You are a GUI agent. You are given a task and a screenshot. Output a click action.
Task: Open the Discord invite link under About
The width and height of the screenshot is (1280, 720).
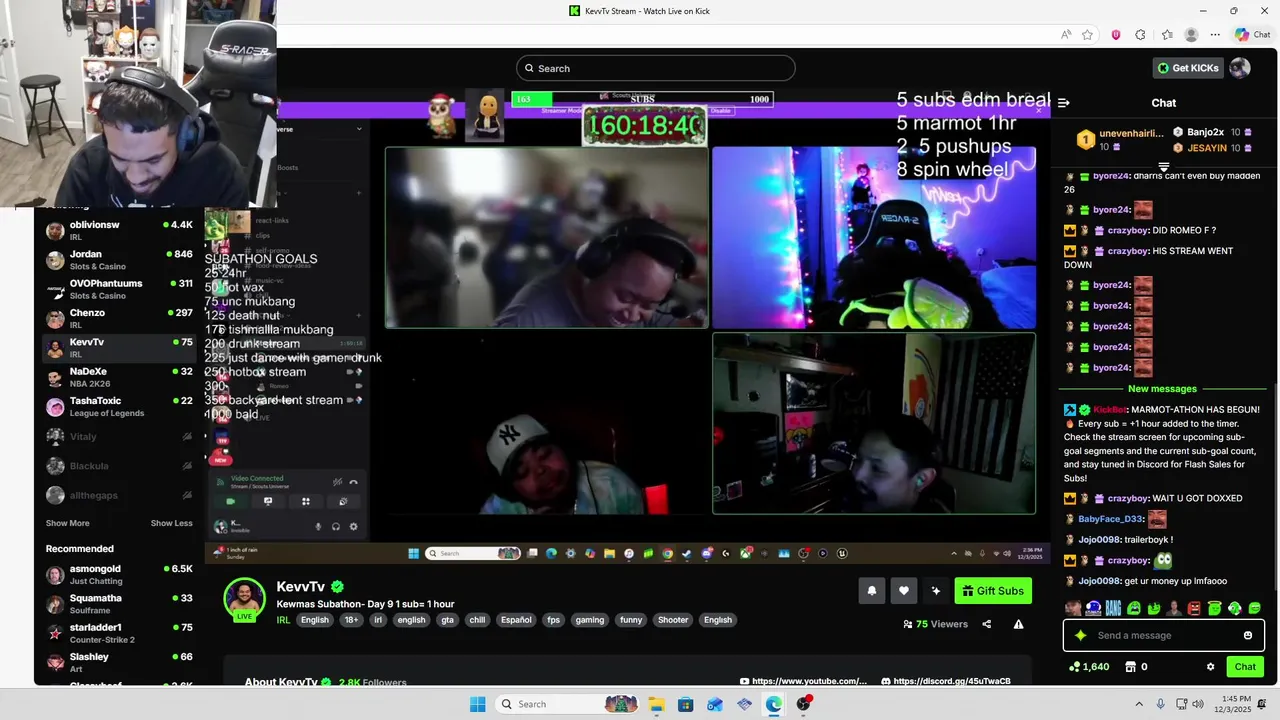point(946,681)
